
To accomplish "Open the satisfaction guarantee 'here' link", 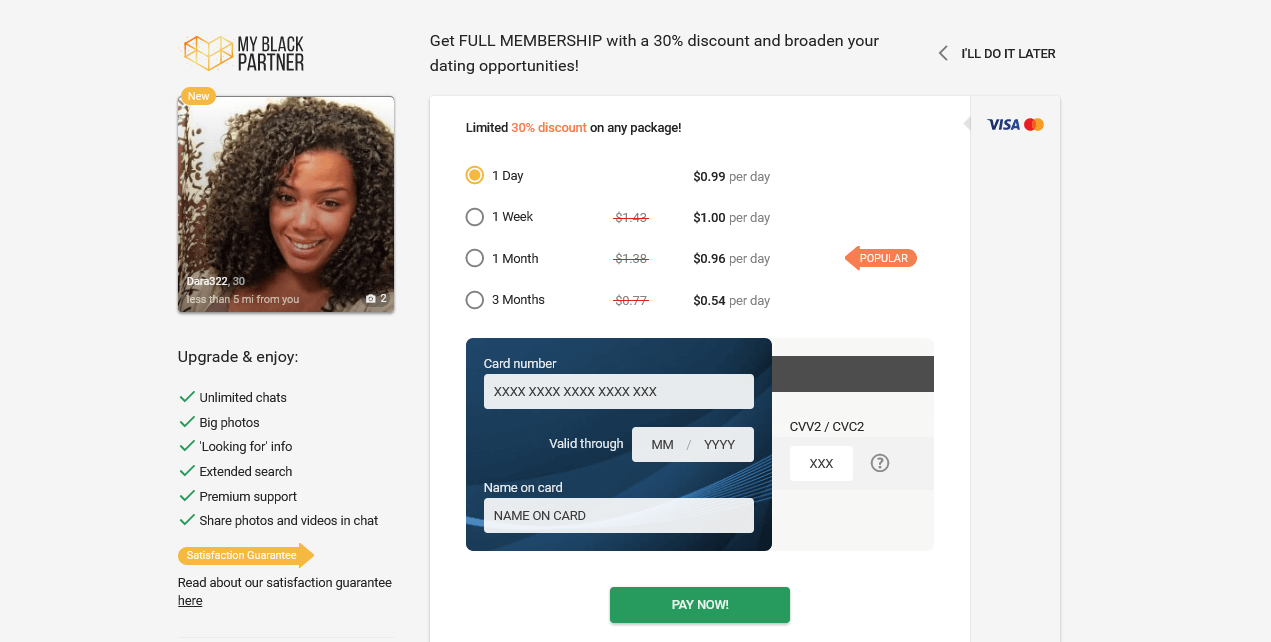I will (190, 601).
